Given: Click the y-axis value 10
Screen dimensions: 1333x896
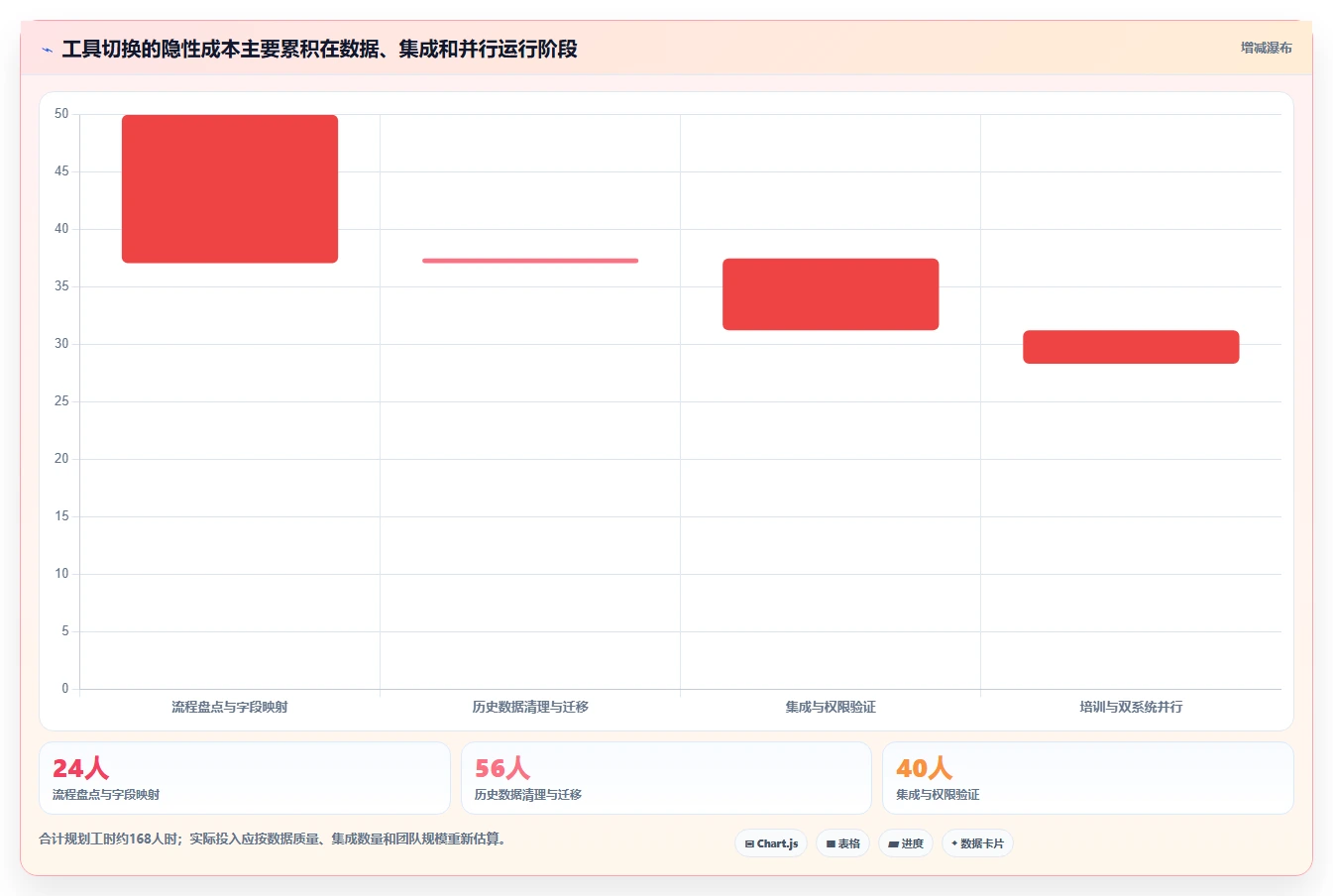Looking at the screenshot, I should tap(61, 574).
